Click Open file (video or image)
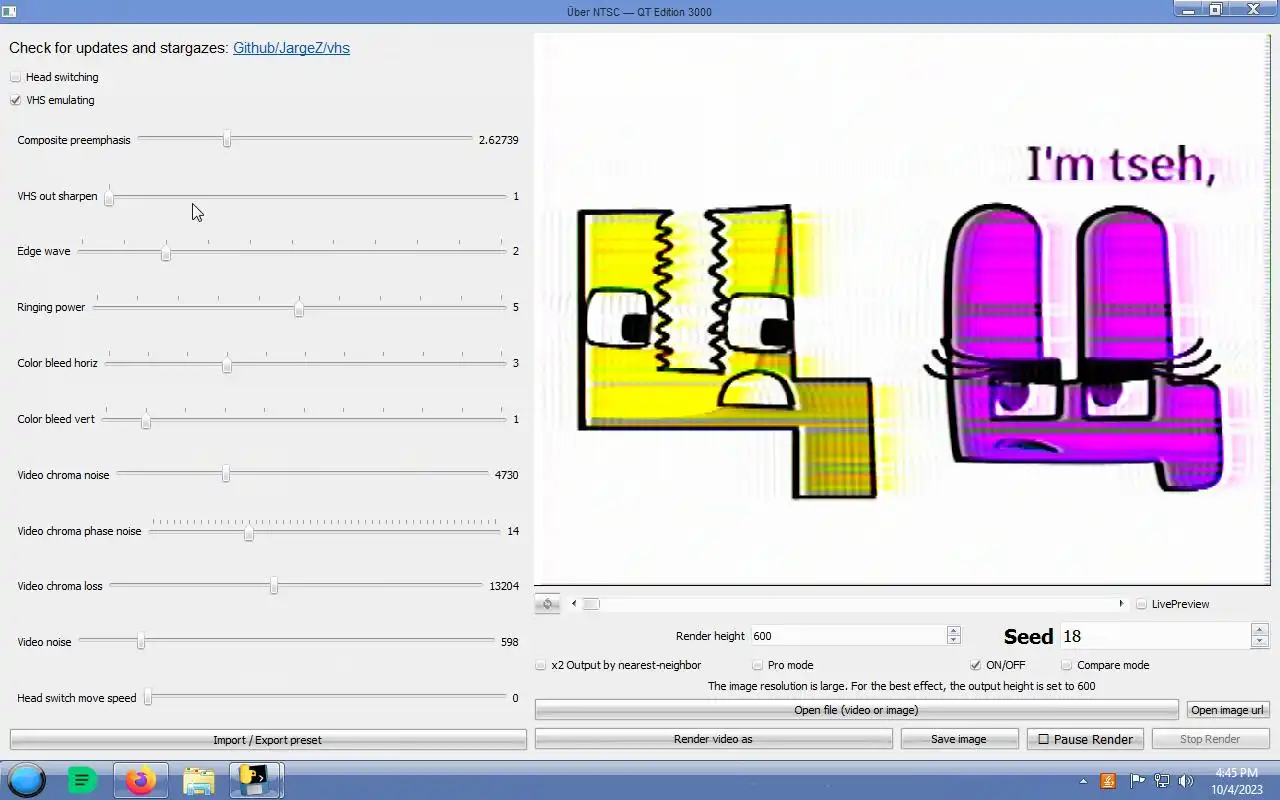 point(856,710)
